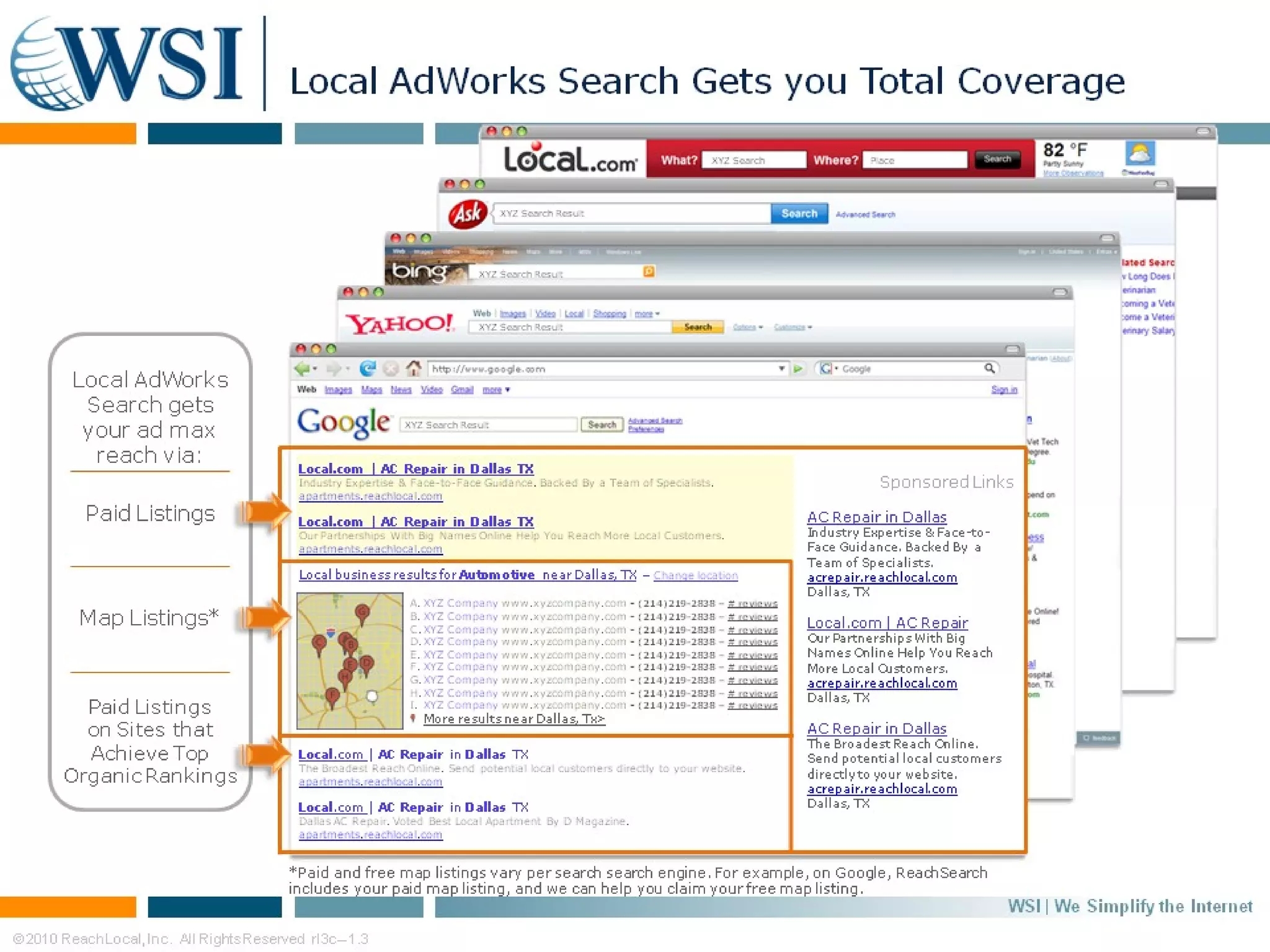The image size is (1270, 952).
Task: Click the orange Bing search icon
Action: tap(649, 271)
